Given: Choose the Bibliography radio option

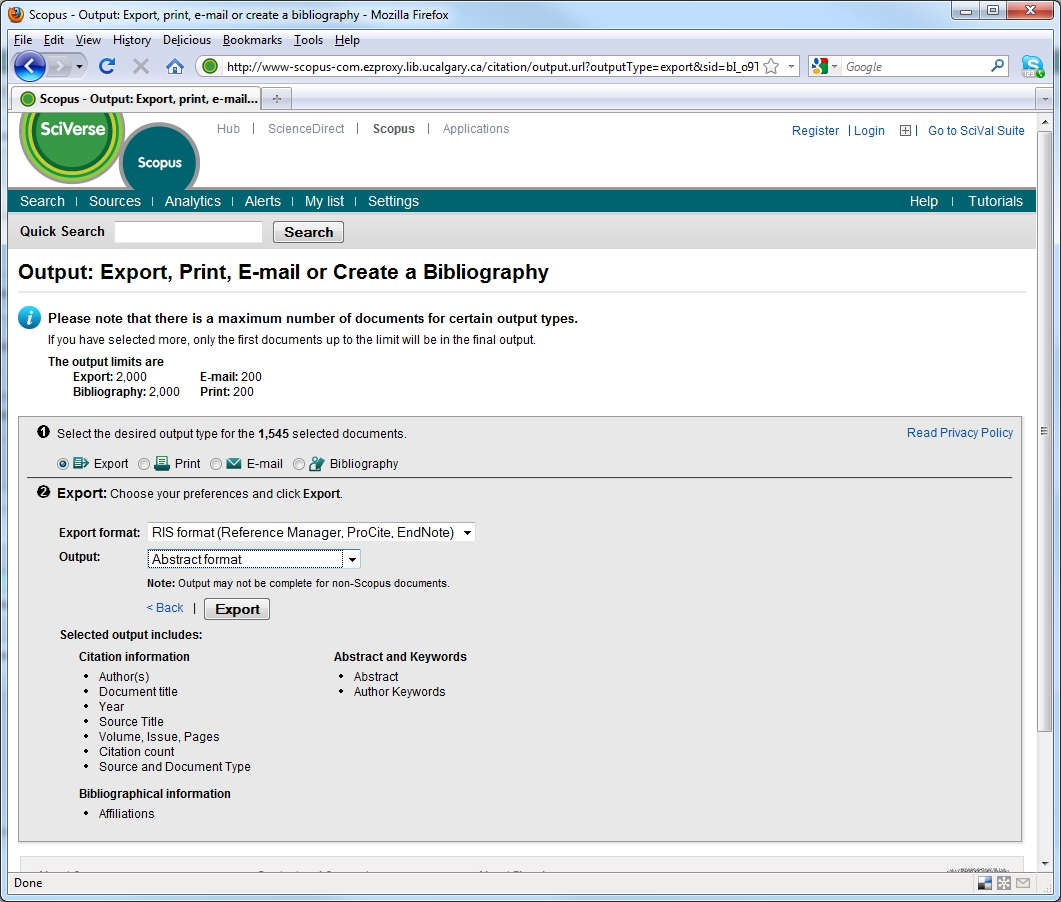Looking at the screenshot, I should coord(299,464).
